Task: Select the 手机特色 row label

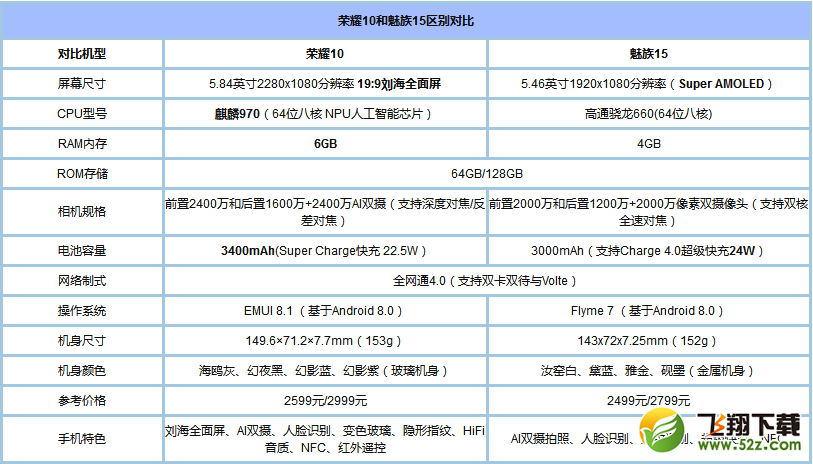Action: click(x=82, y=439)
